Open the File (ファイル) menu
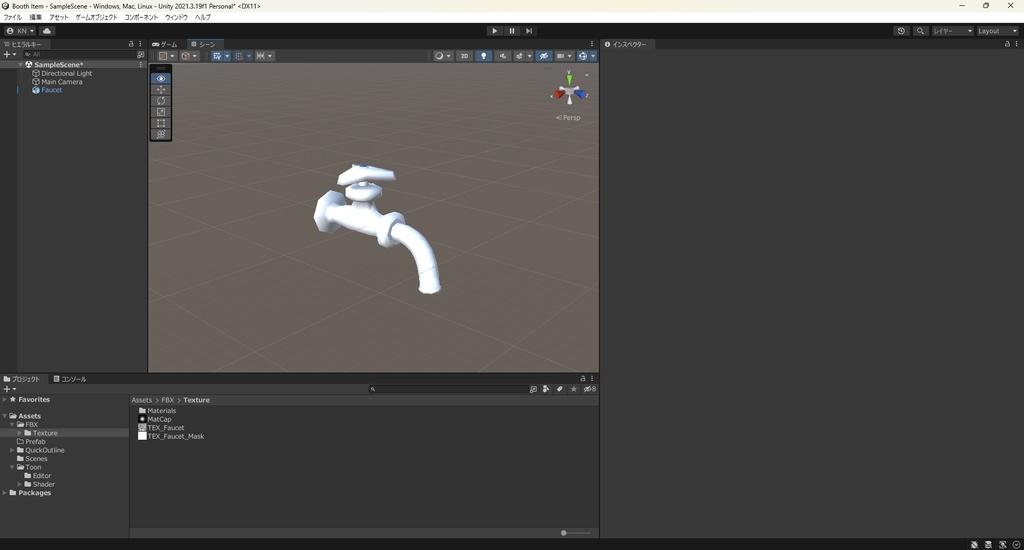The width and height of the screenshot is (1024, 550). click(12, 17)
